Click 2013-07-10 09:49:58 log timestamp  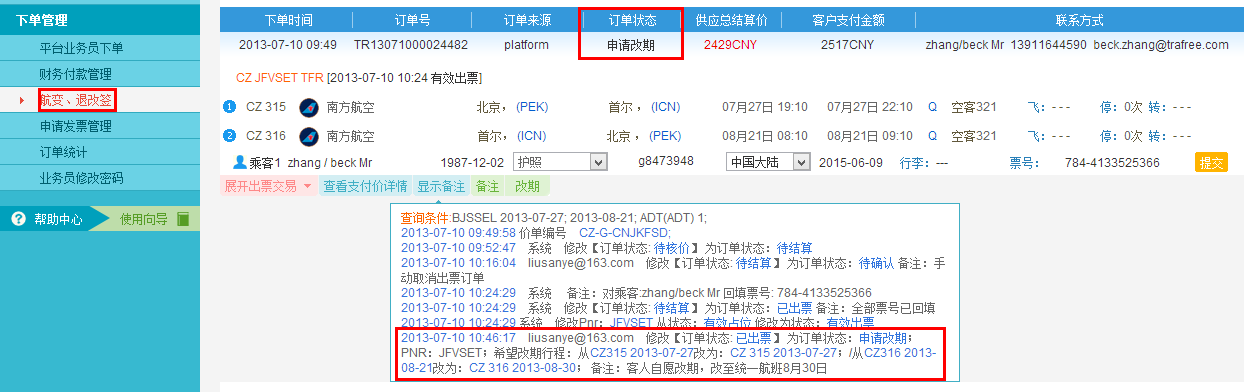pos(458,232)
